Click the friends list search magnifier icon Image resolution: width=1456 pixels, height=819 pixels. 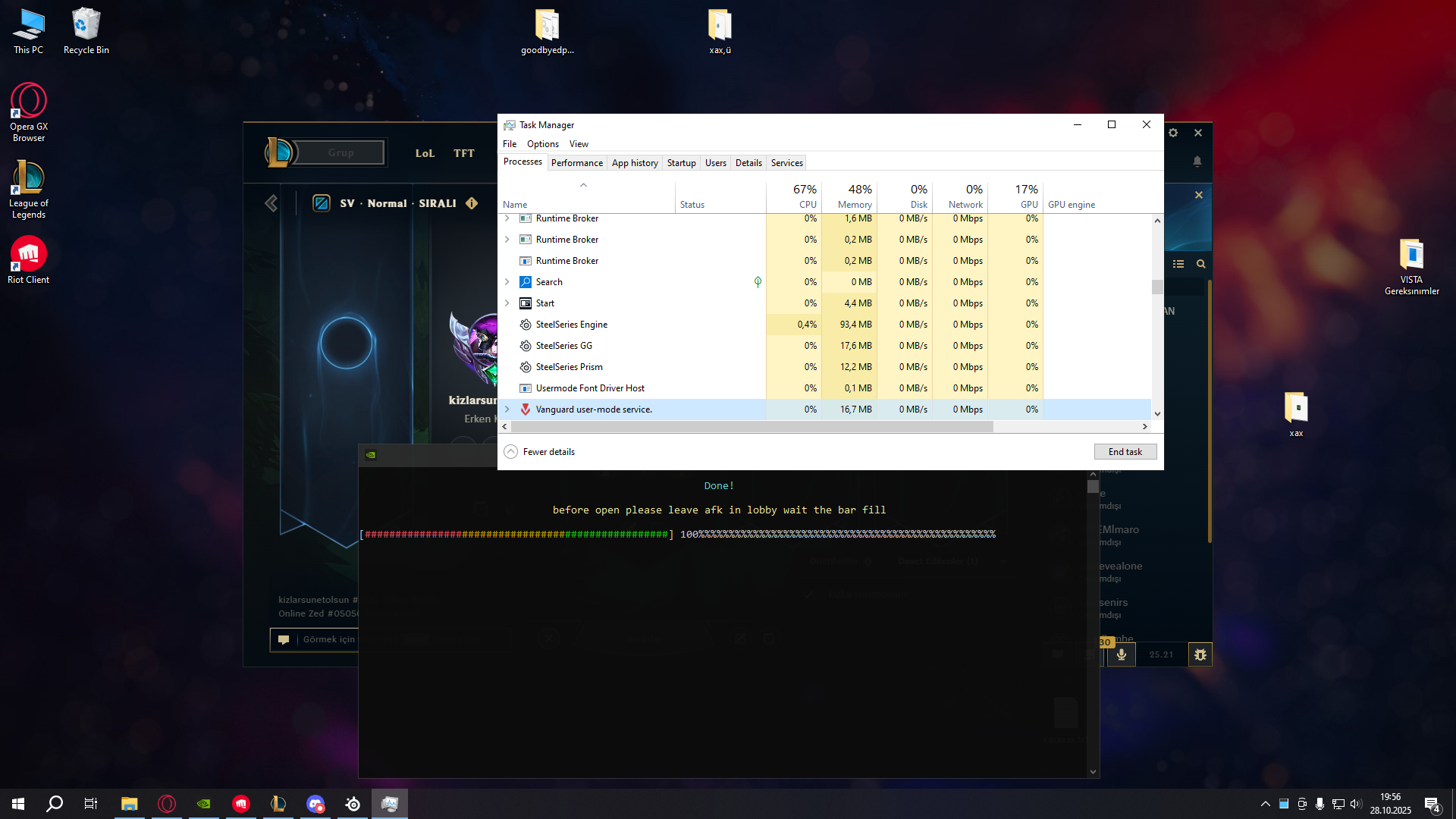pyautogui.click(x=1201, y=264)
